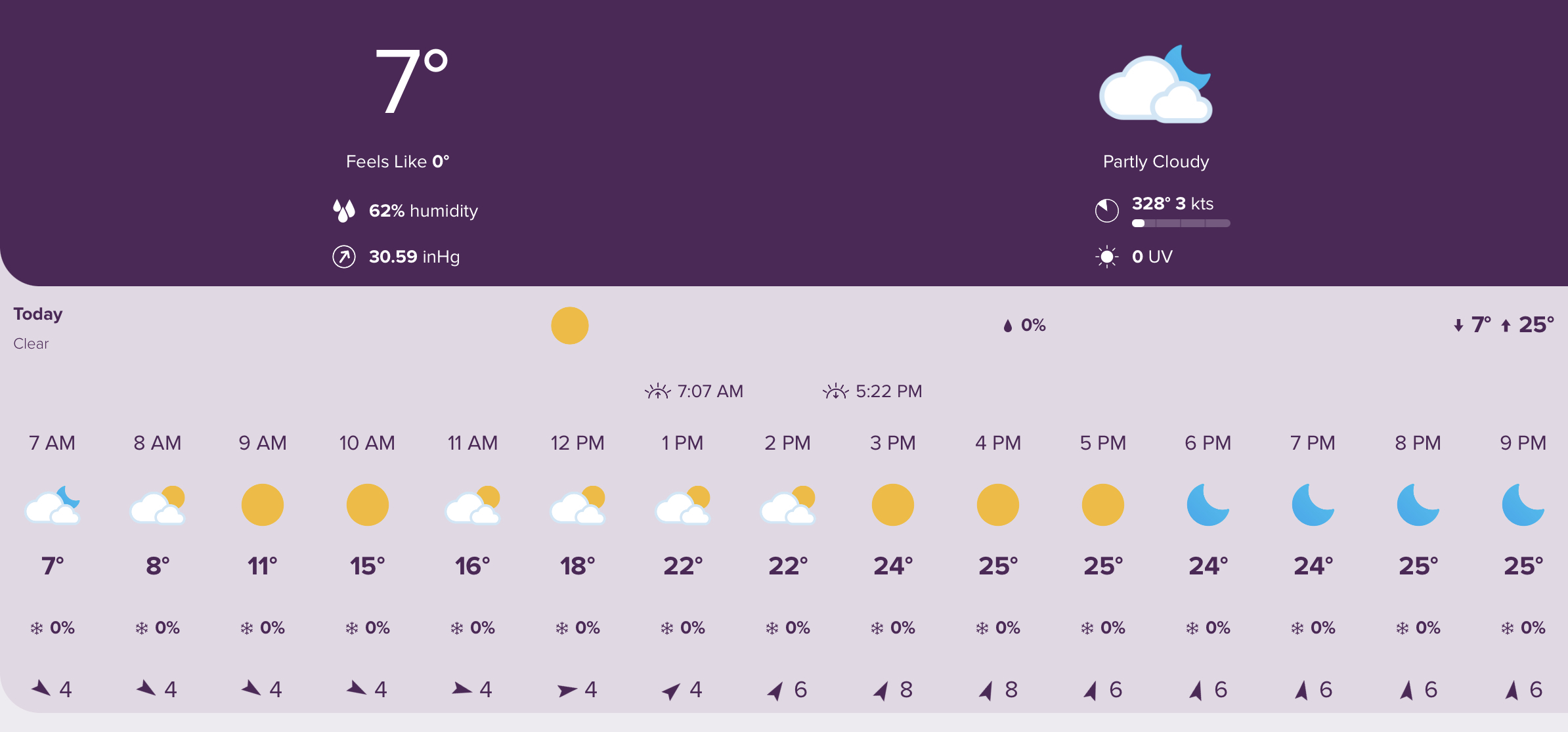Click the Today precipitation 0% indicator
This screenshot has width=1568, height=732.
point(1024,325)
